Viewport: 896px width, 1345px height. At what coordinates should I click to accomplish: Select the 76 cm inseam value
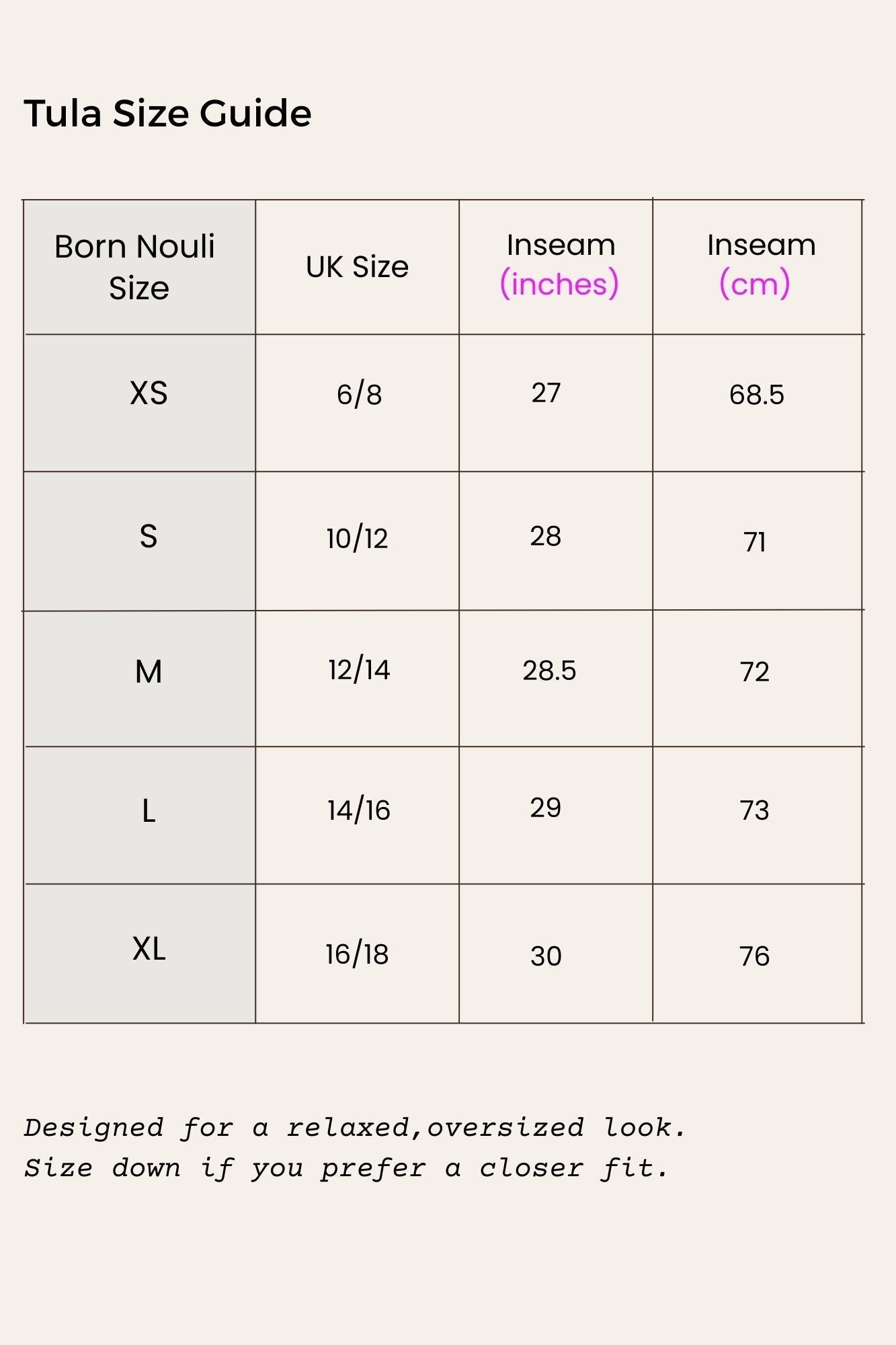754,956
